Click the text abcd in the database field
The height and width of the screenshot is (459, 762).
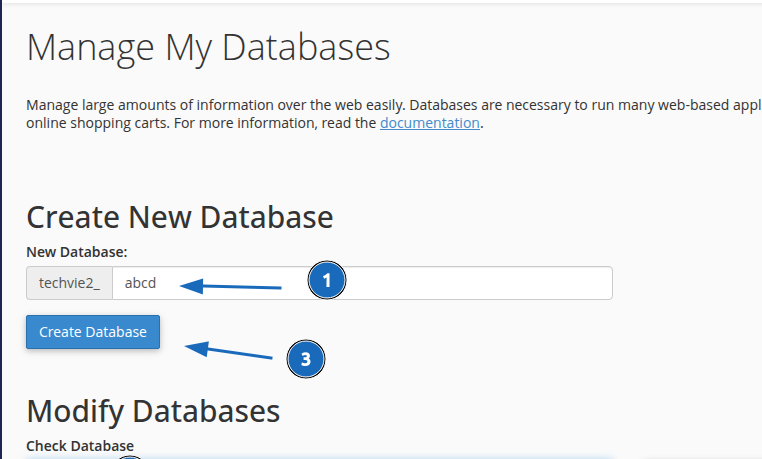[141, 283]
